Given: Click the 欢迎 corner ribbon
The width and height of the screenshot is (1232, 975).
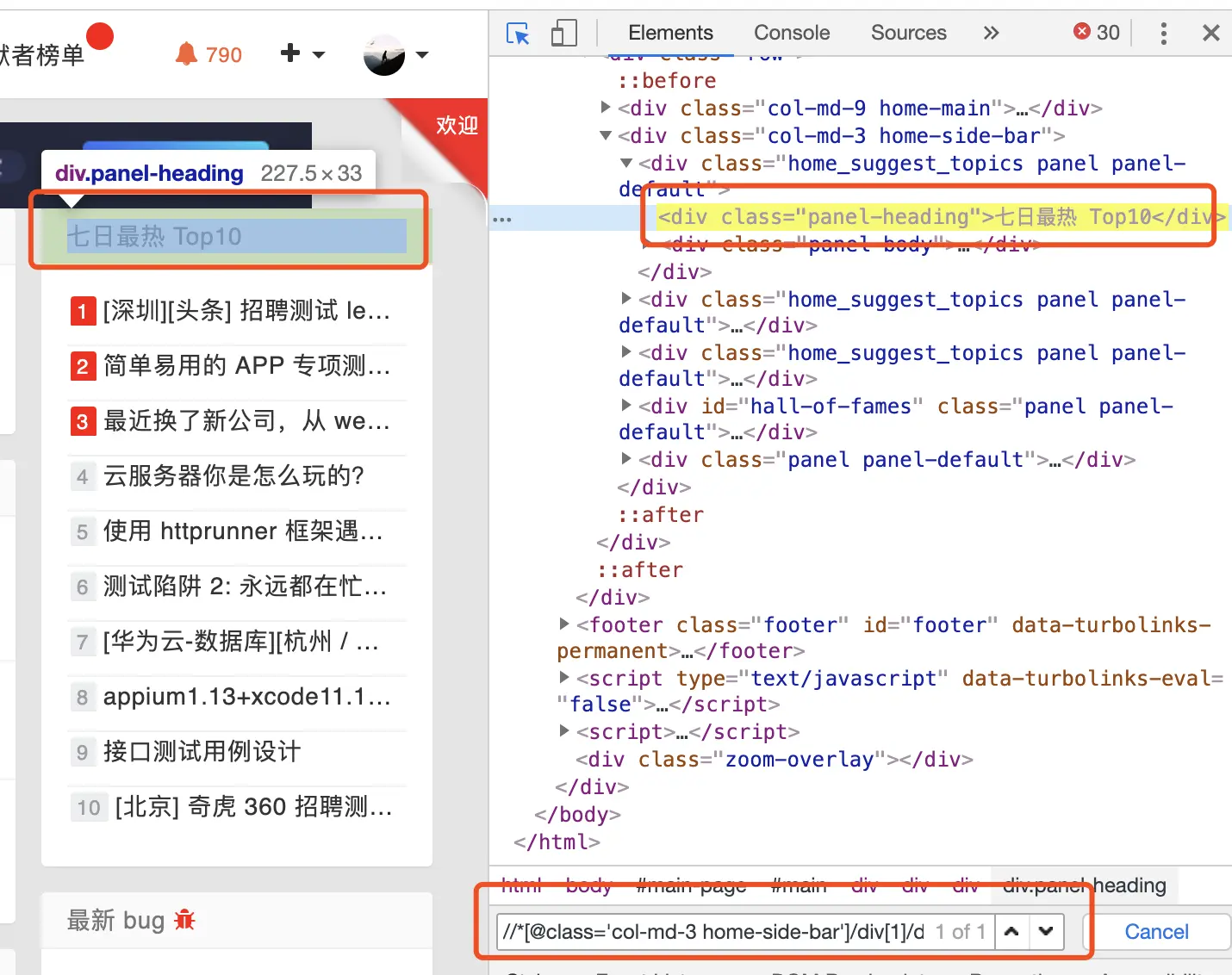Looking at the screenshot, I should tap(457, 126).
